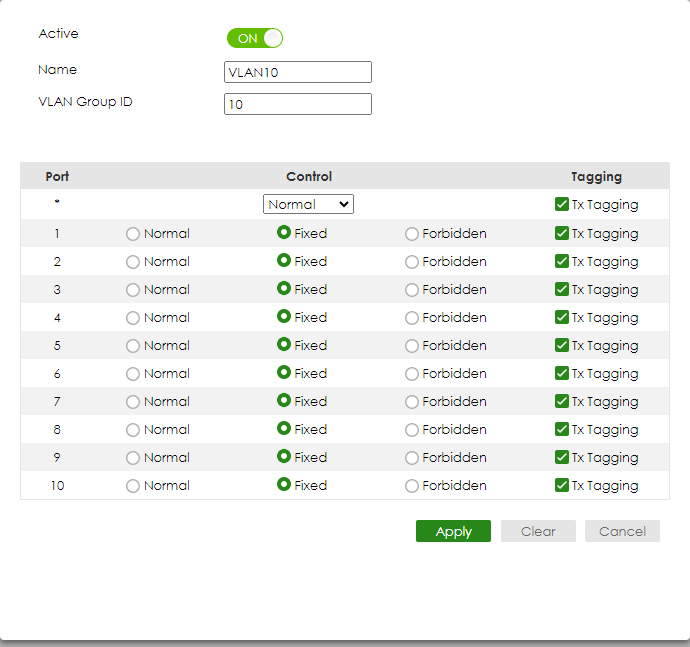690x647 pixels.
Task: Choose Forbidden for port 6
Action: click(412, 374)
